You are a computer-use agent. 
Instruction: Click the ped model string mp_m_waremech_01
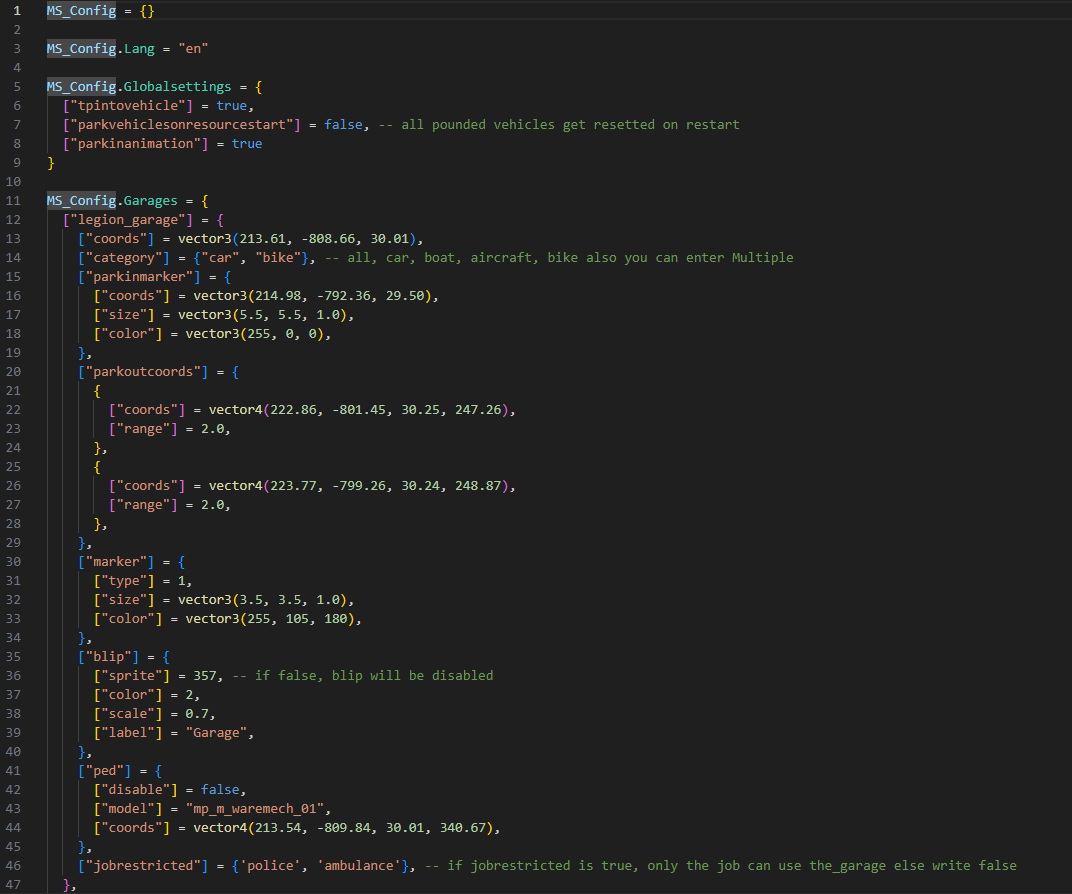click(254, 809)
